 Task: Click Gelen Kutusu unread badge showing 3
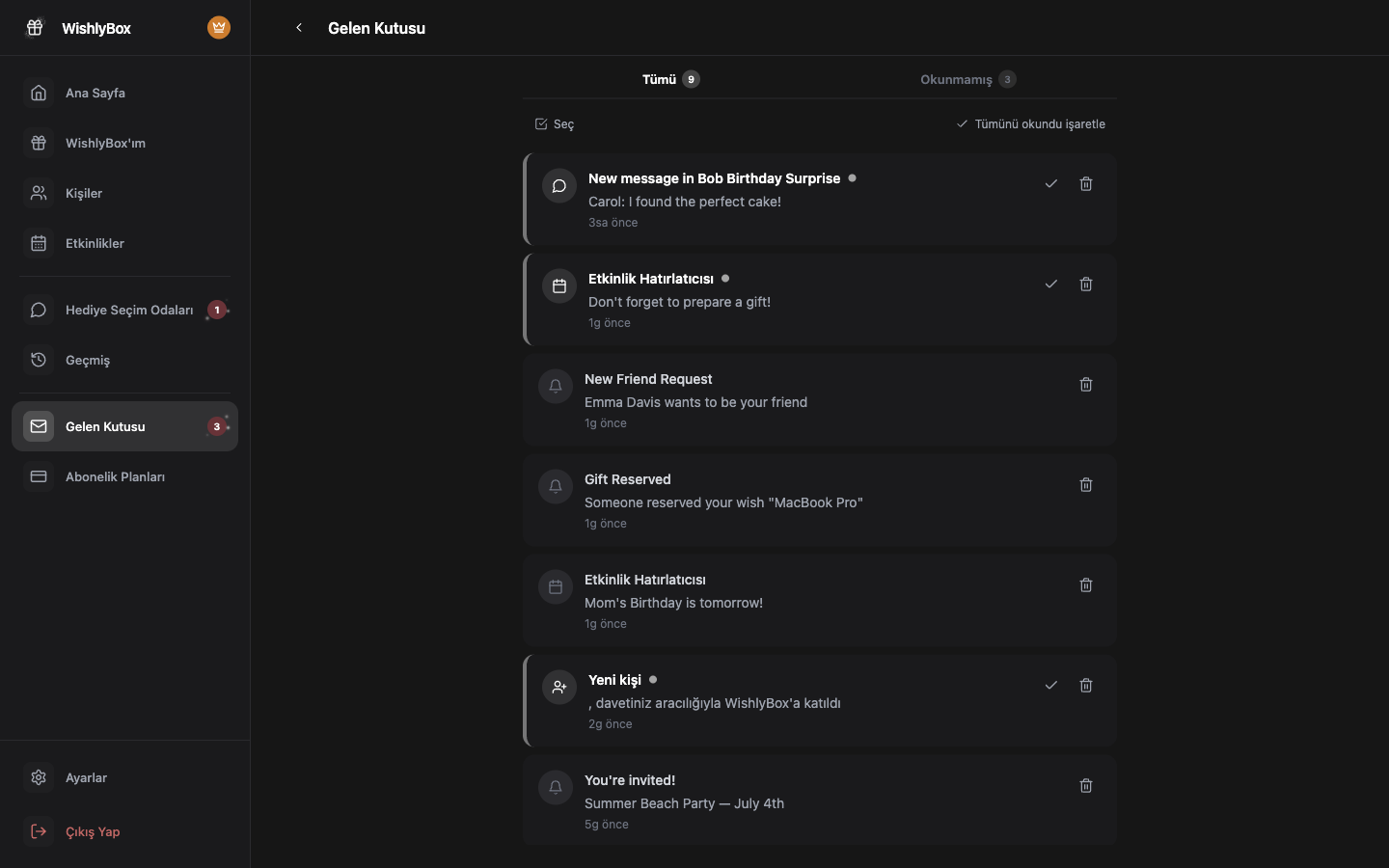click(217, 426)
